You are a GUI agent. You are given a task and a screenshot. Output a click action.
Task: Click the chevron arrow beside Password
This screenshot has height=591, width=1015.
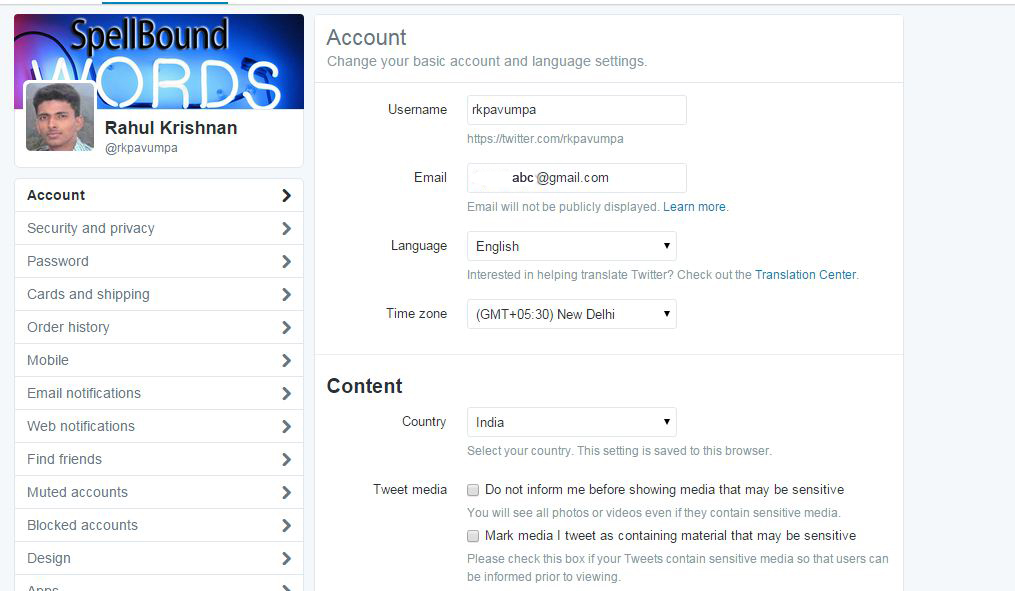(x=286, y=262)
